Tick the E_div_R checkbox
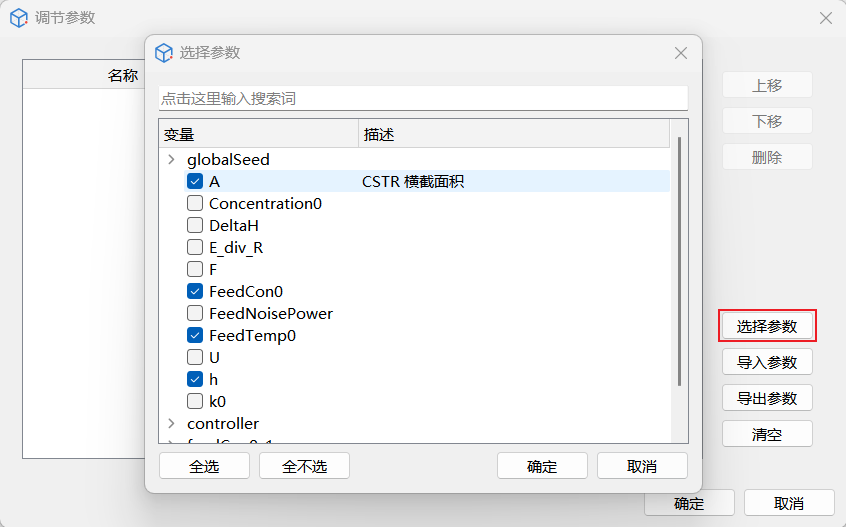Viewport: 846px width, 527px height. pos(195,248)
